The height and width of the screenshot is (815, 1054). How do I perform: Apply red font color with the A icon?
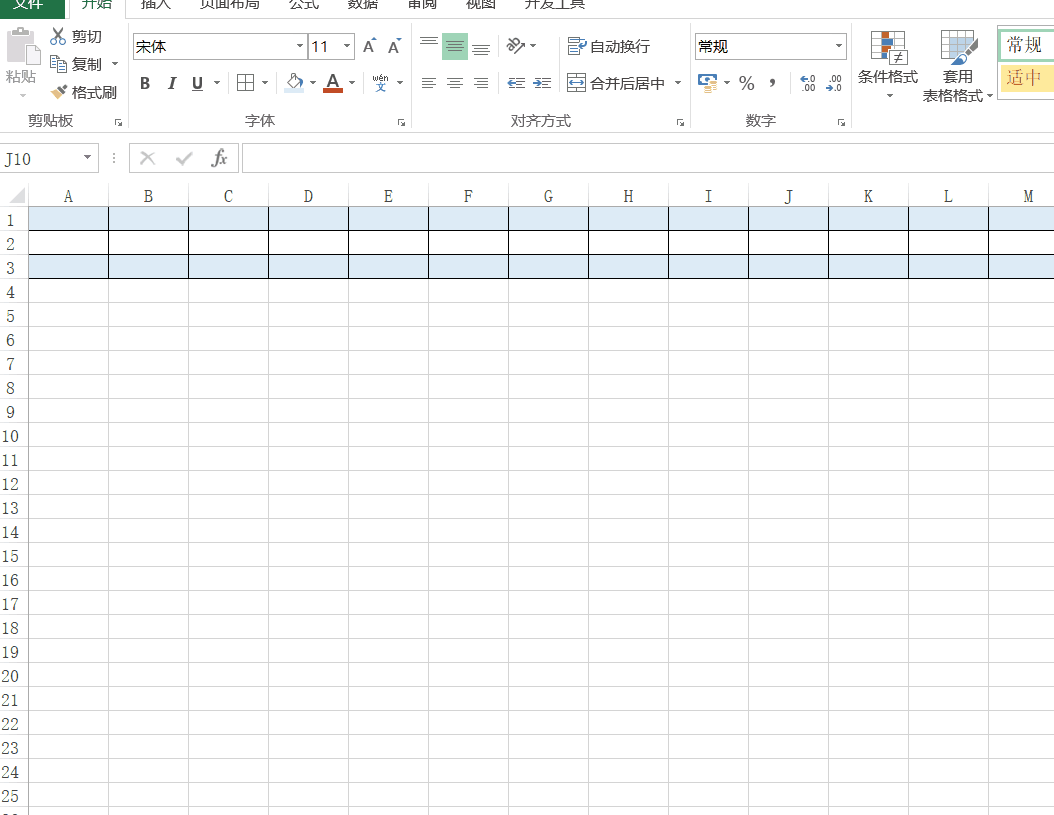[x=333, y=83]
